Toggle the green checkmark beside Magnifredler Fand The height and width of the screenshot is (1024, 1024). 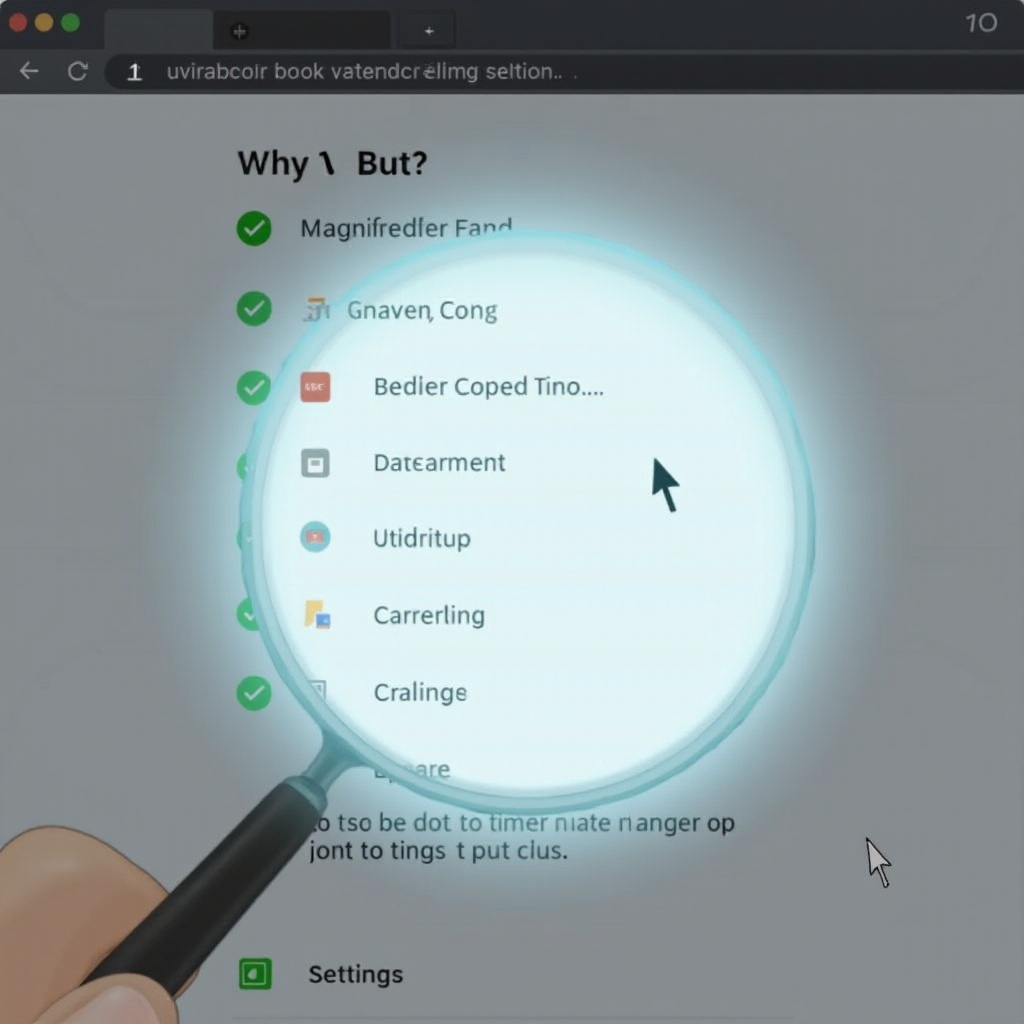click(254, 229)
